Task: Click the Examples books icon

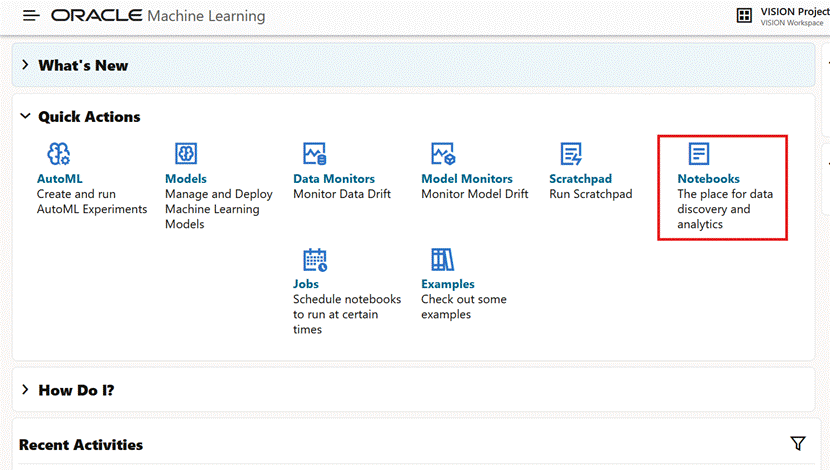Action: pyautogui.click(x=443, y=260)
